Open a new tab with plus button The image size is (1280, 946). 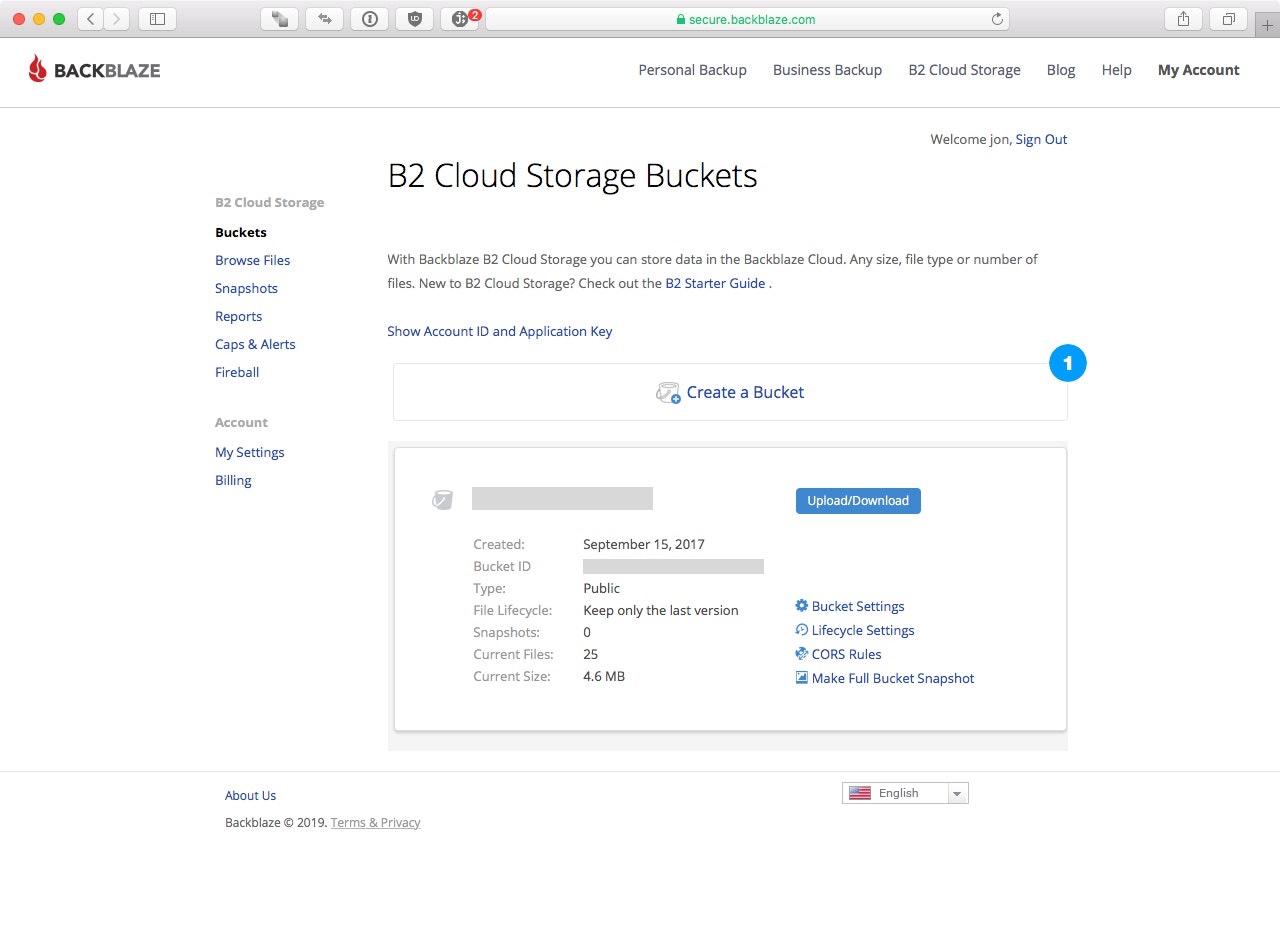click(x=1267, y=25)
